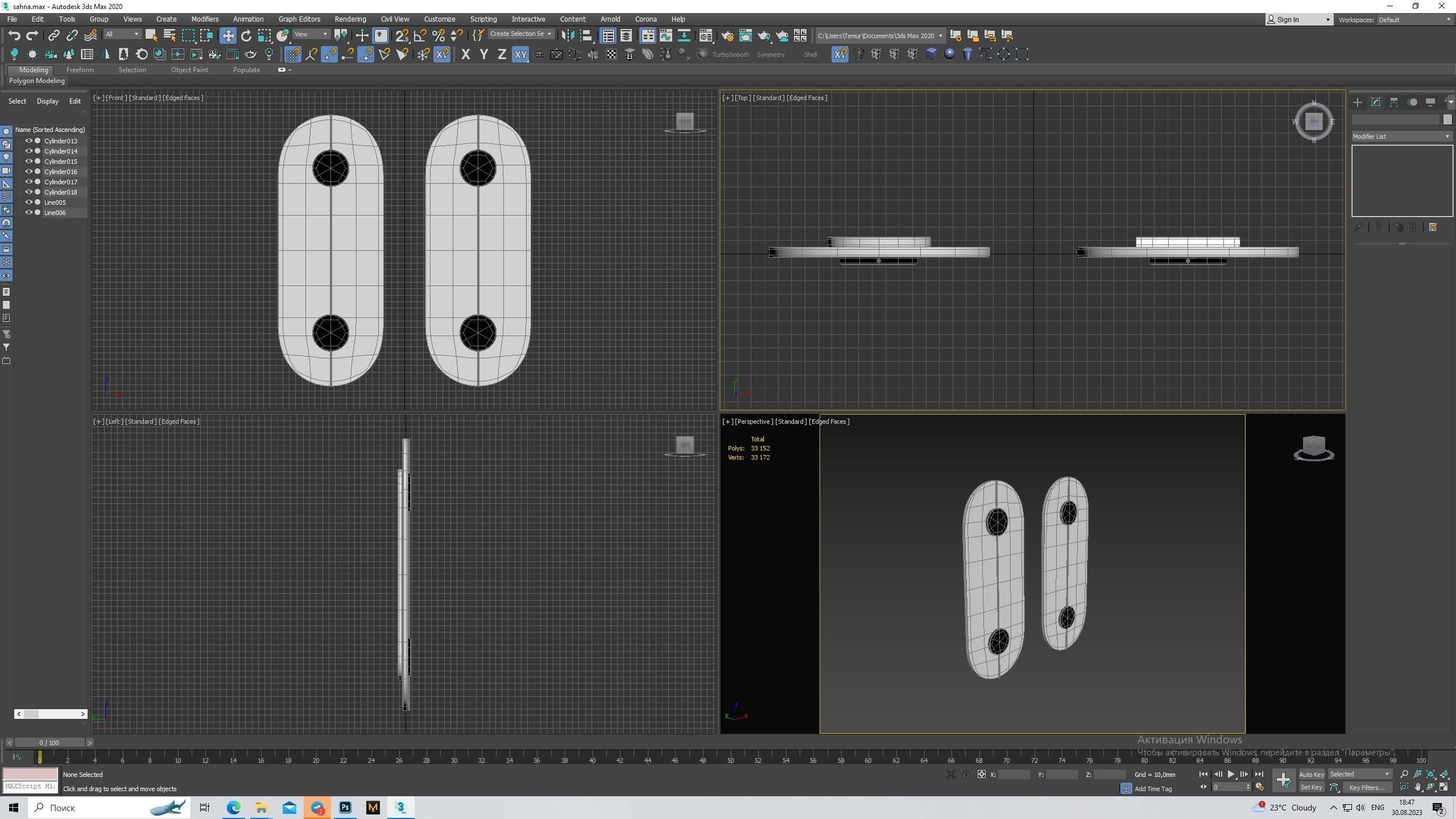Open the Modifier List dropdown
Viewport: 1456px width, 819px height.
coord(1401,136)
